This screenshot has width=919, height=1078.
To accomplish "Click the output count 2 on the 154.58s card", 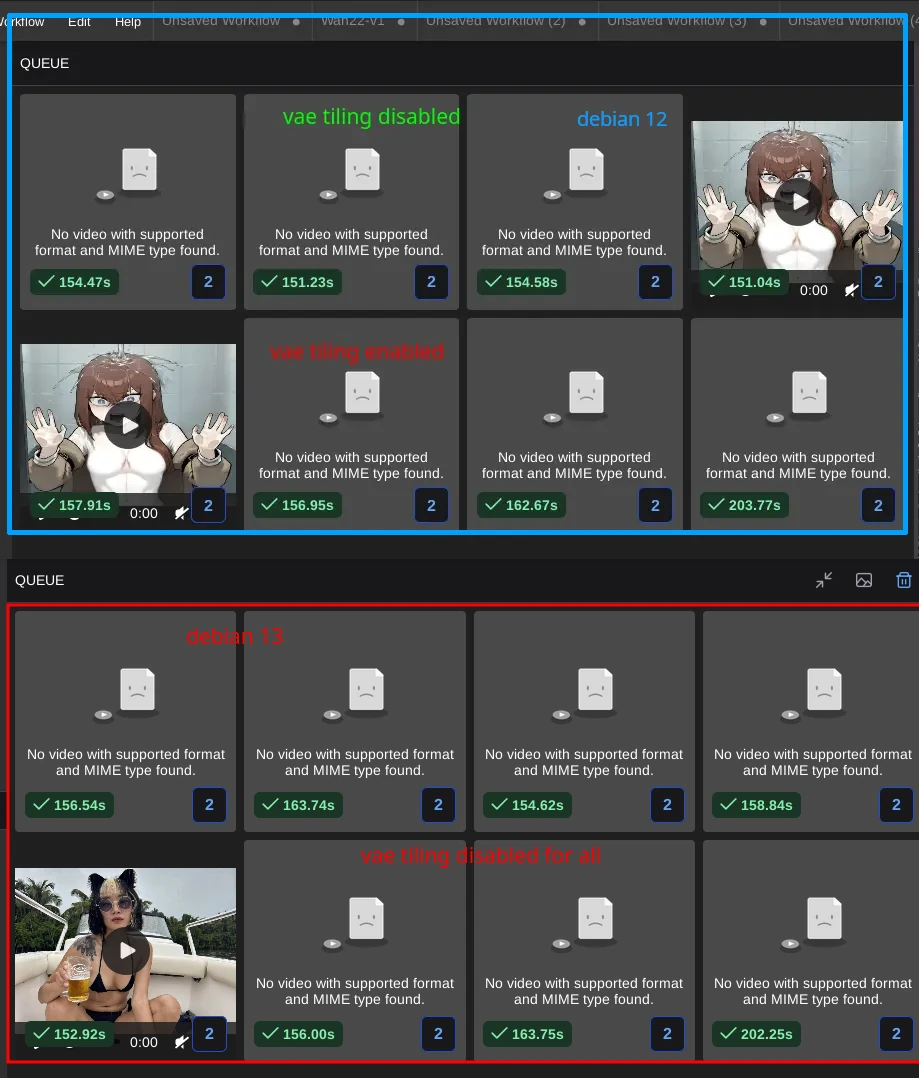I will coord(655,282).
